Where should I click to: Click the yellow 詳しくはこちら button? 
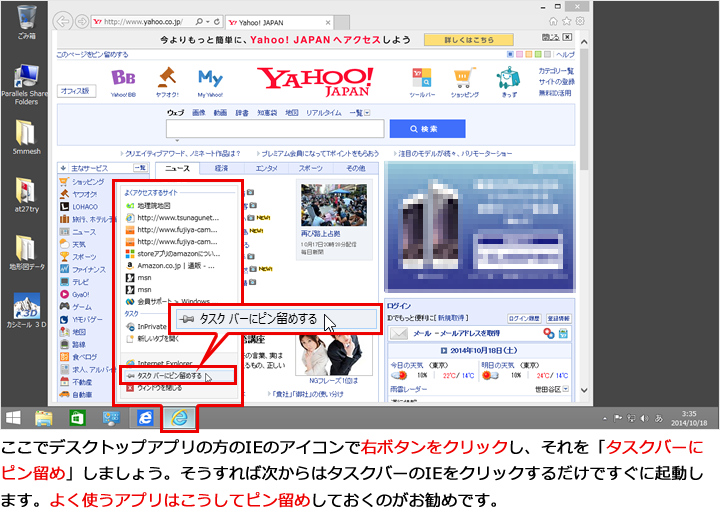pyautogui.click(x=468, y=40)
